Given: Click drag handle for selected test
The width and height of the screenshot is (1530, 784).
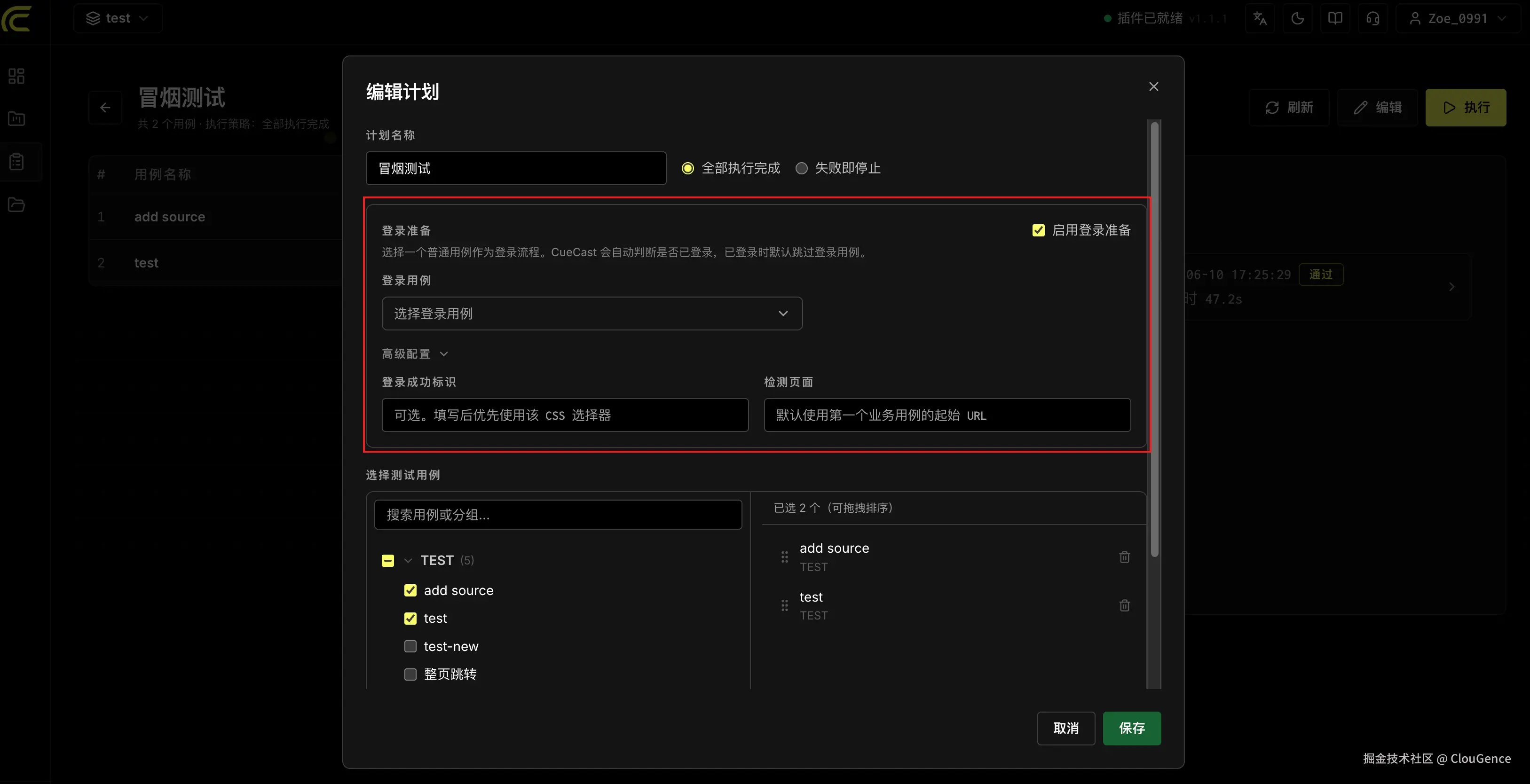Looking at the screenshot, I should tap(784, 605).
